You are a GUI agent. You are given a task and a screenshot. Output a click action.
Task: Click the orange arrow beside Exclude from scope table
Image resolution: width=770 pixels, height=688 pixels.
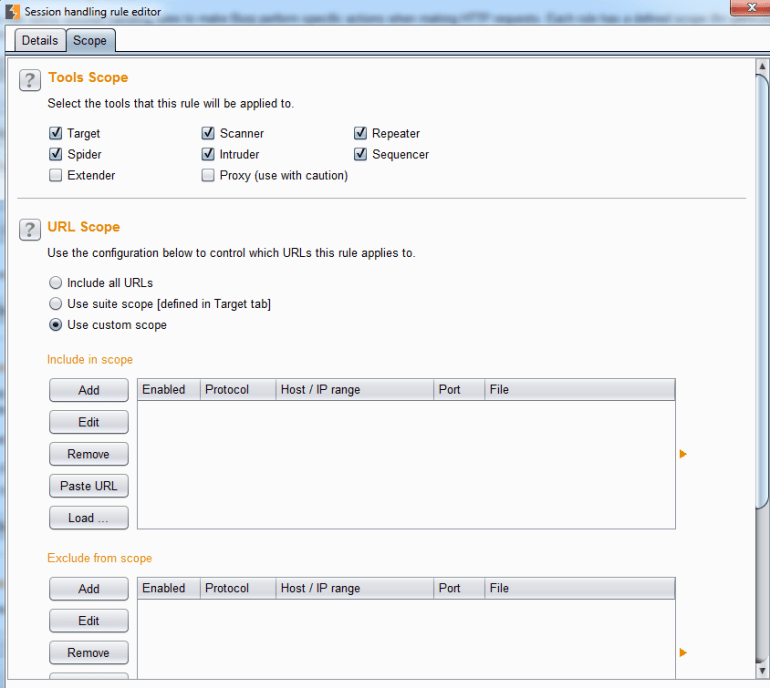[683, 652]
